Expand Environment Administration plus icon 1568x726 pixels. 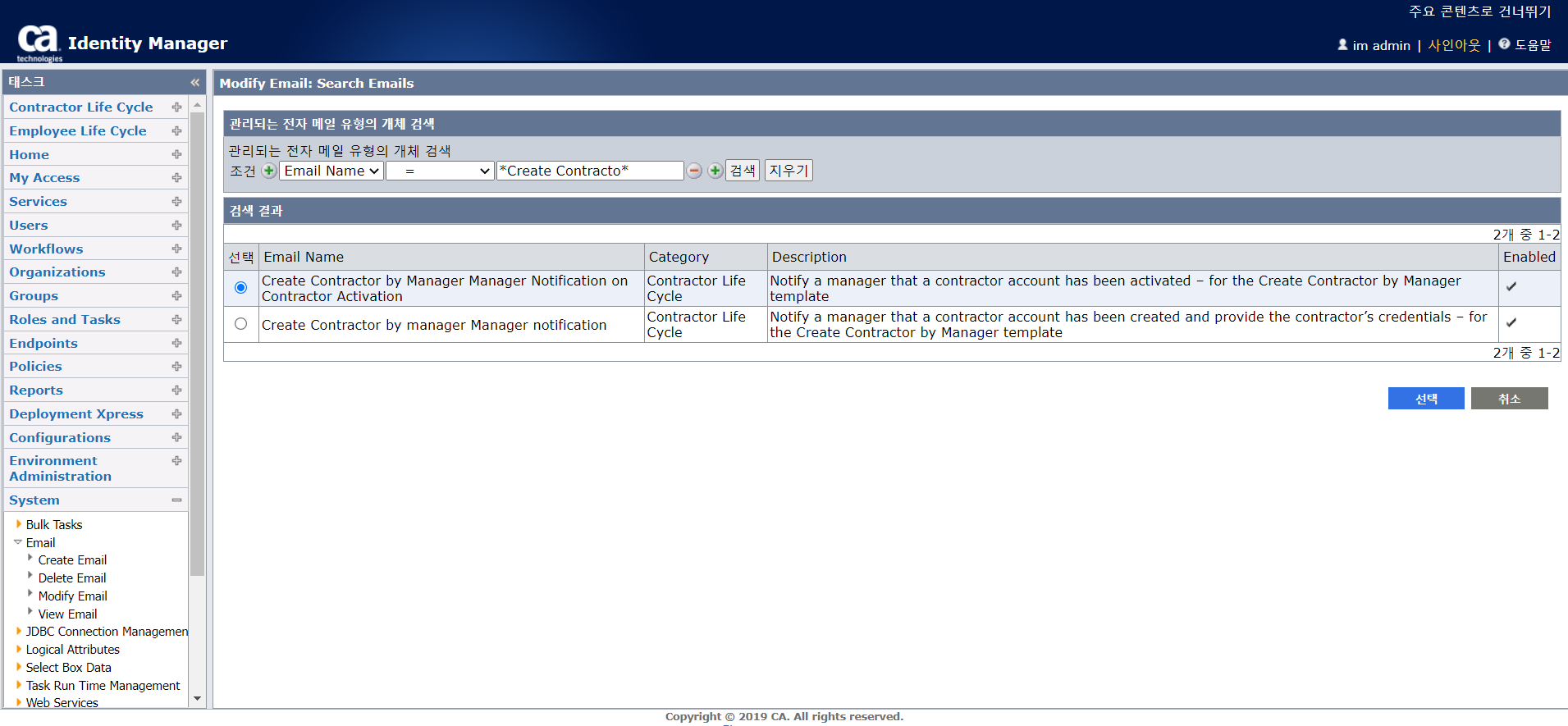click(x=176, y=461)
